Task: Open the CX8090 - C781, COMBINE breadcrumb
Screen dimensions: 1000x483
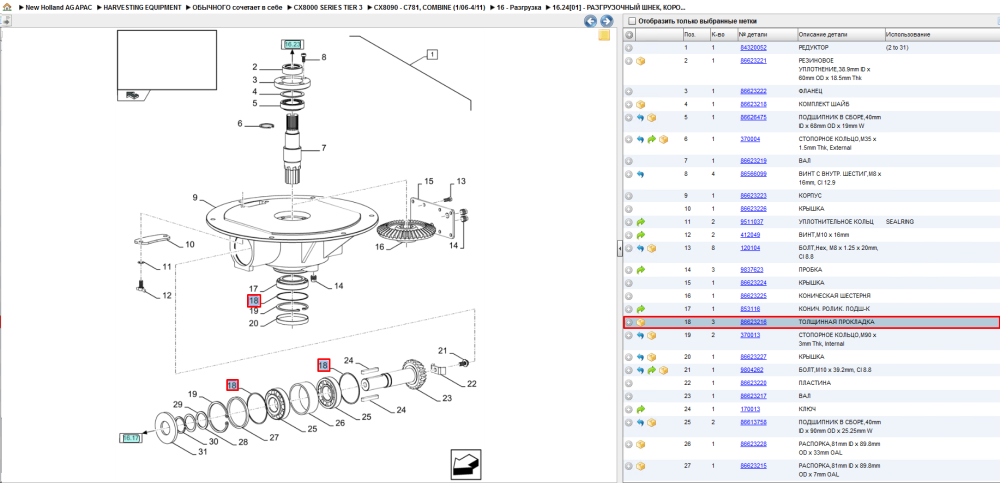Action: tap(430, 8)
